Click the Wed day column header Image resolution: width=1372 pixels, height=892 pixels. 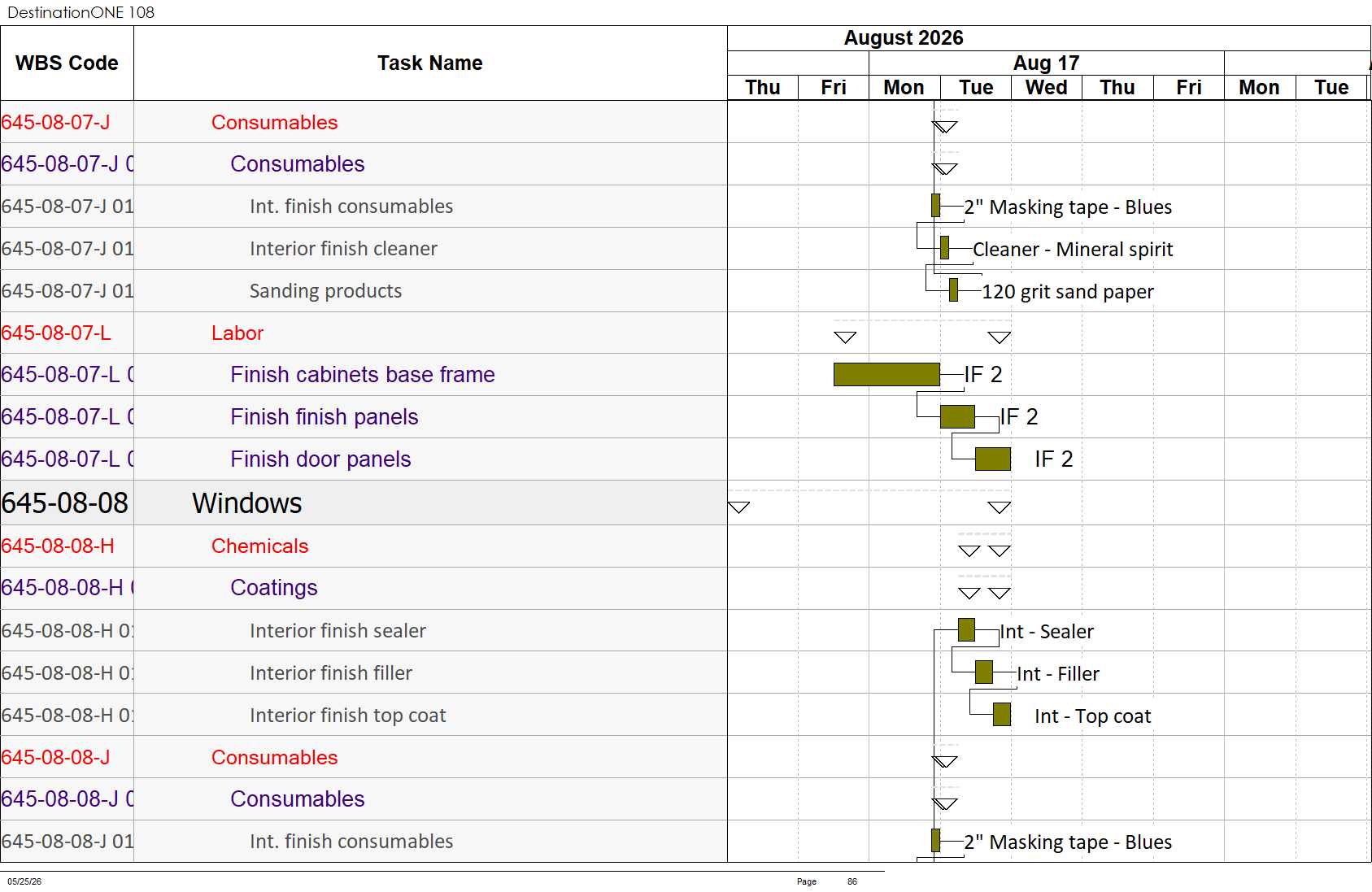(1047, 88)
